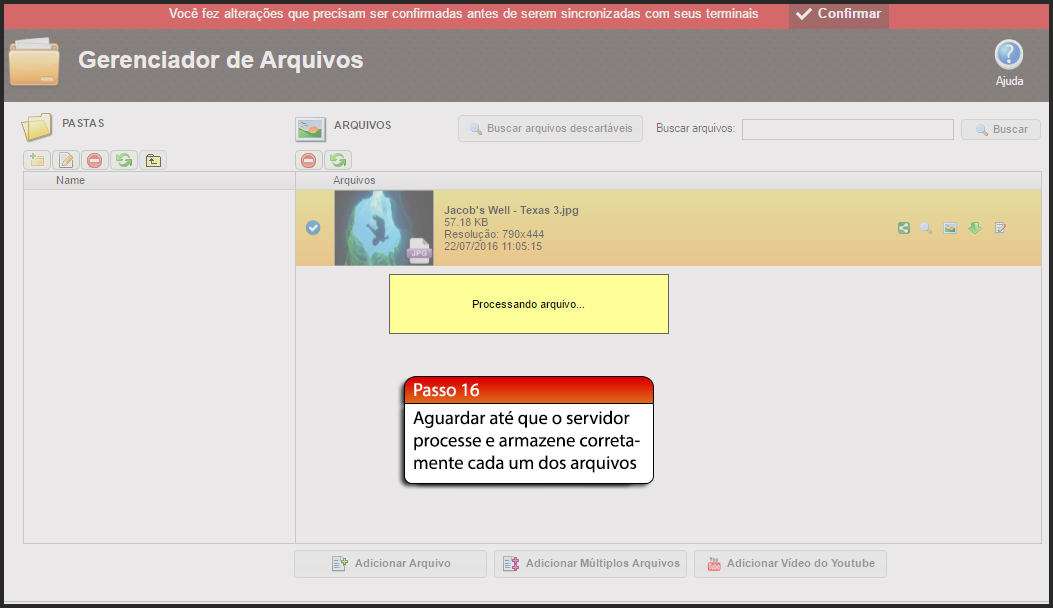Edit details of Jacob's Well file
Viewport: 1053px width, 608px height.
click(x=999, y=228)
